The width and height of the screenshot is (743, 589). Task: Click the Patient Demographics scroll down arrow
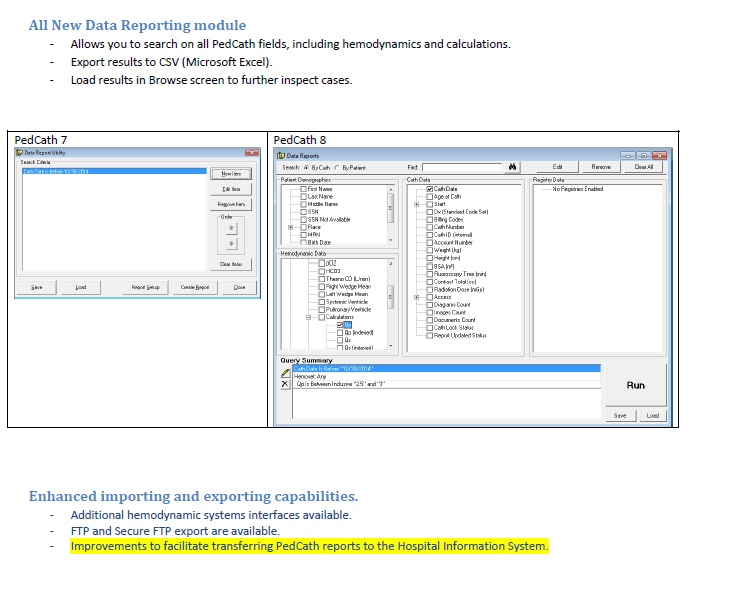pyautogui.click(x=390, y=240)
